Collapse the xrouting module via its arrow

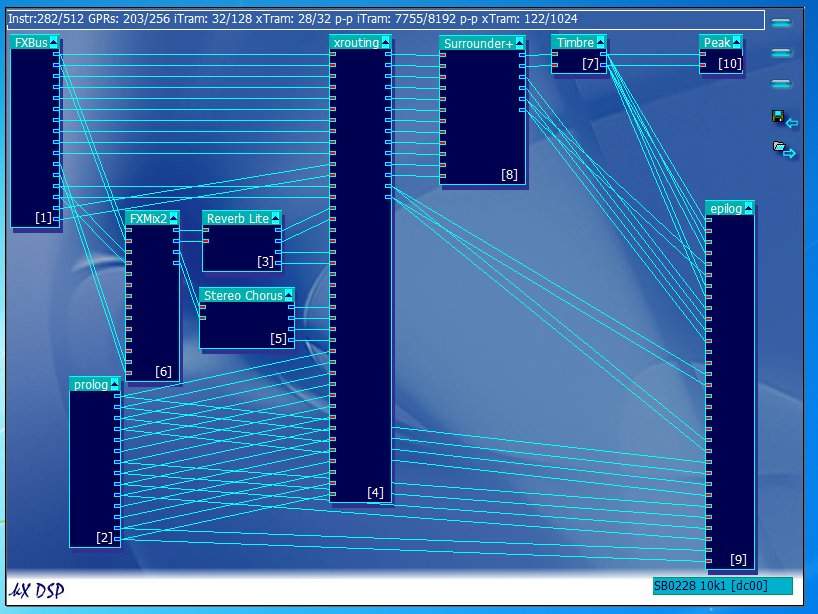click(x=386, y=42)
